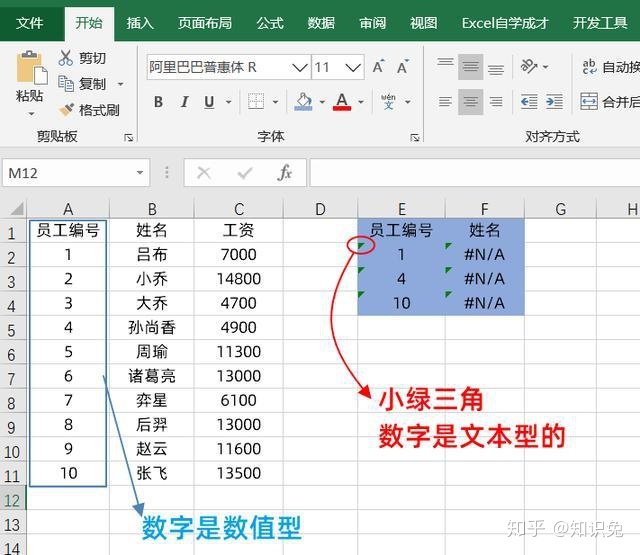Expand Paste options arrow

point(31,114)
